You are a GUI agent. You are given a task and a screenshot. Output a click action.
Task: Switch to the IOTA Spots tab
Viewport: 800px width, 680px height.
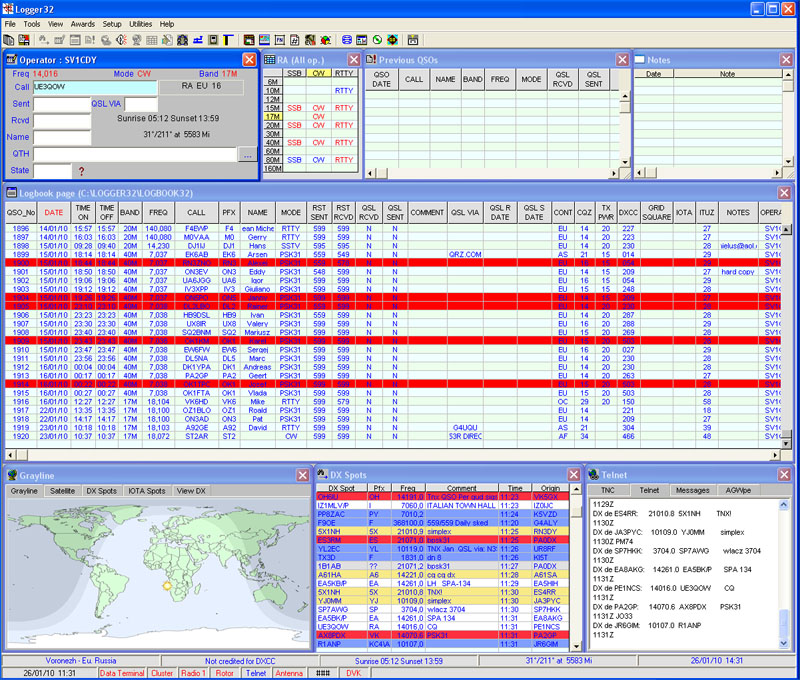tap(146, 491)
